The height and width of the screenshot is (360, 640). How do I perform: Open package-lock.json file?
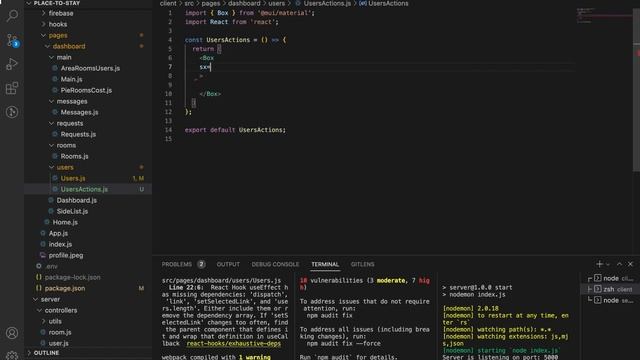tap(73, 277)
